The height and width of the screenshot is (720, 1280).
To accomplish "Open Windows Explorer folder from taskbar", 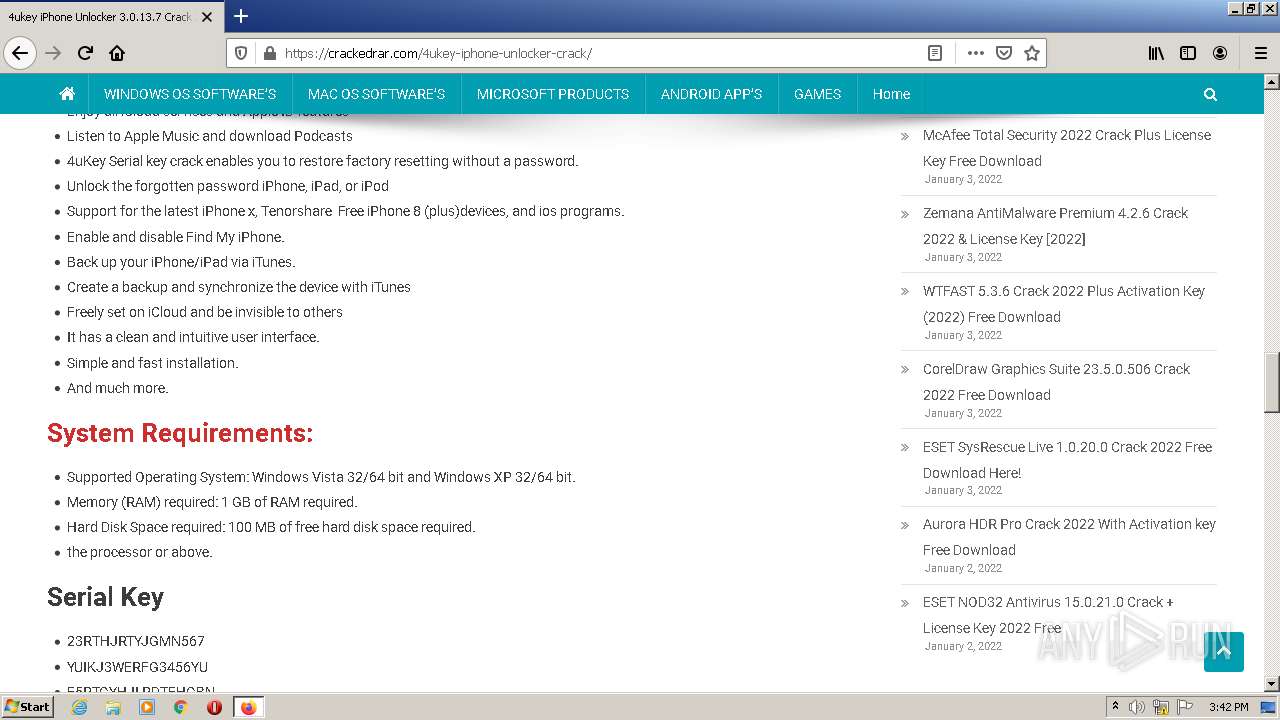I will pos(113,707).
